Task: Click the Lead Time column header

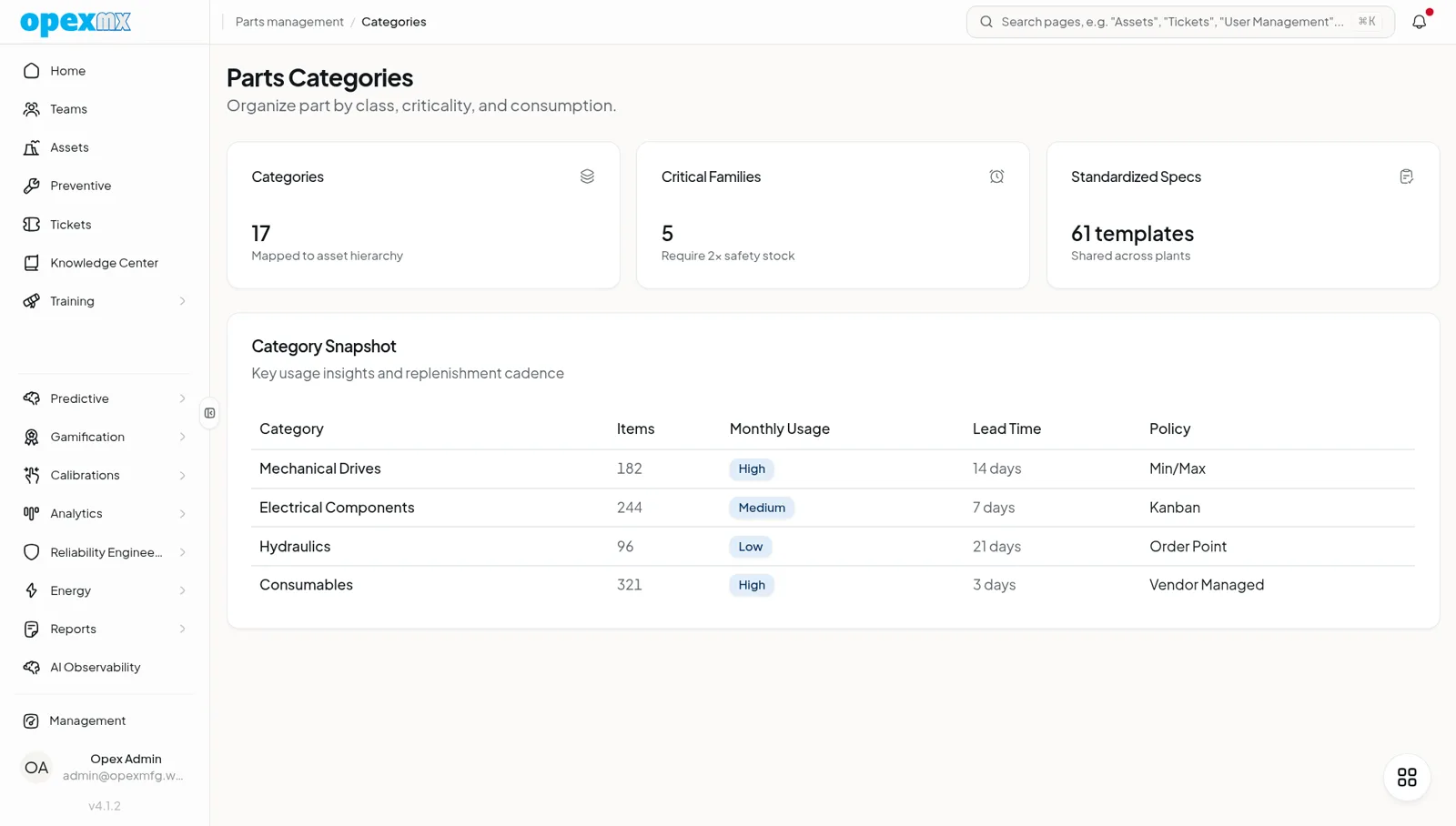Action: 1006,428
